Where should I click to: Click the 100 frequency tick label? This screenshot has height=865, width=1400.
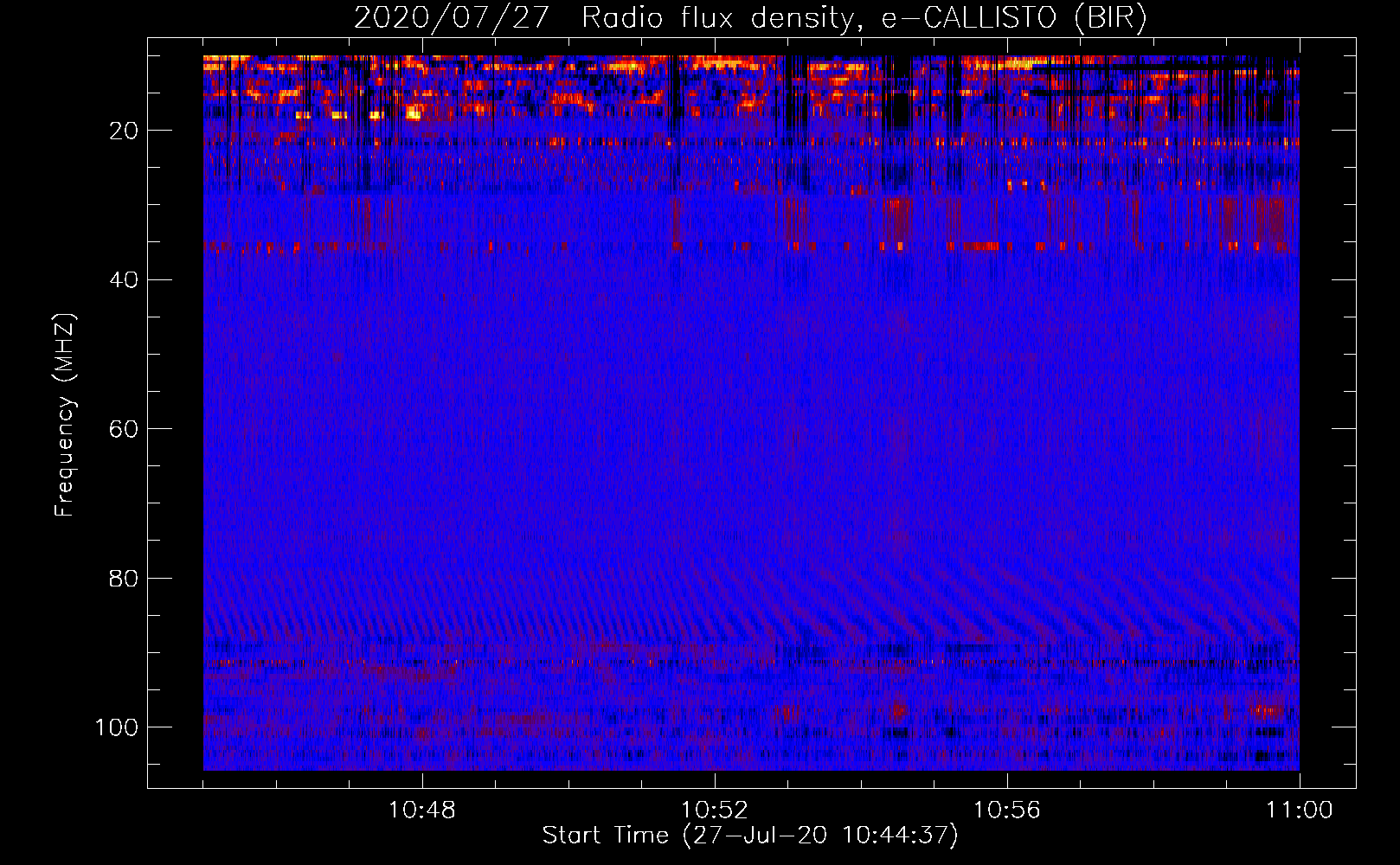[x=117, y=727]
